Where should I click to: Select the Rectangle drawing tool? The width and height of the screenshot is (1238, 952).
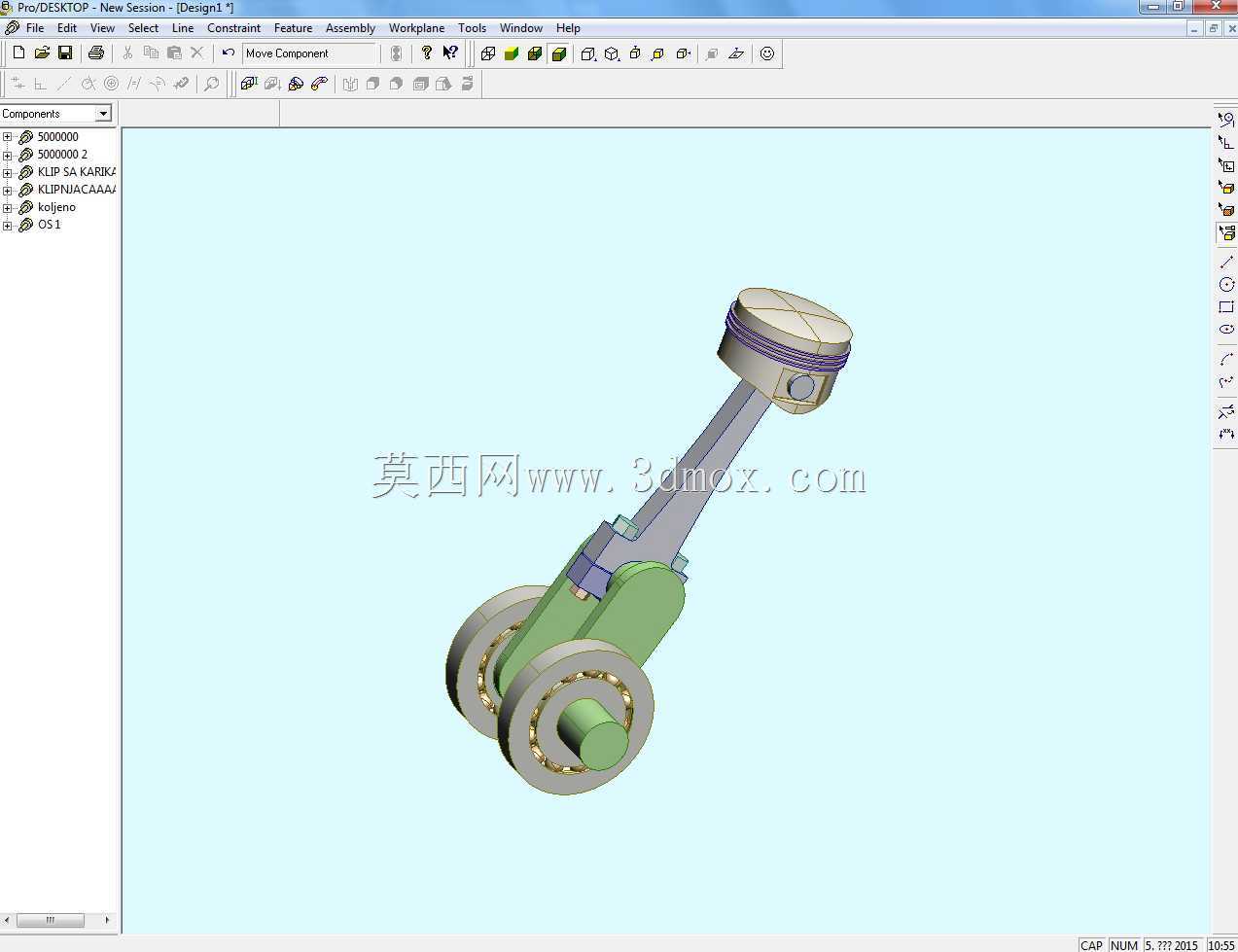(x=1226, y=307)
